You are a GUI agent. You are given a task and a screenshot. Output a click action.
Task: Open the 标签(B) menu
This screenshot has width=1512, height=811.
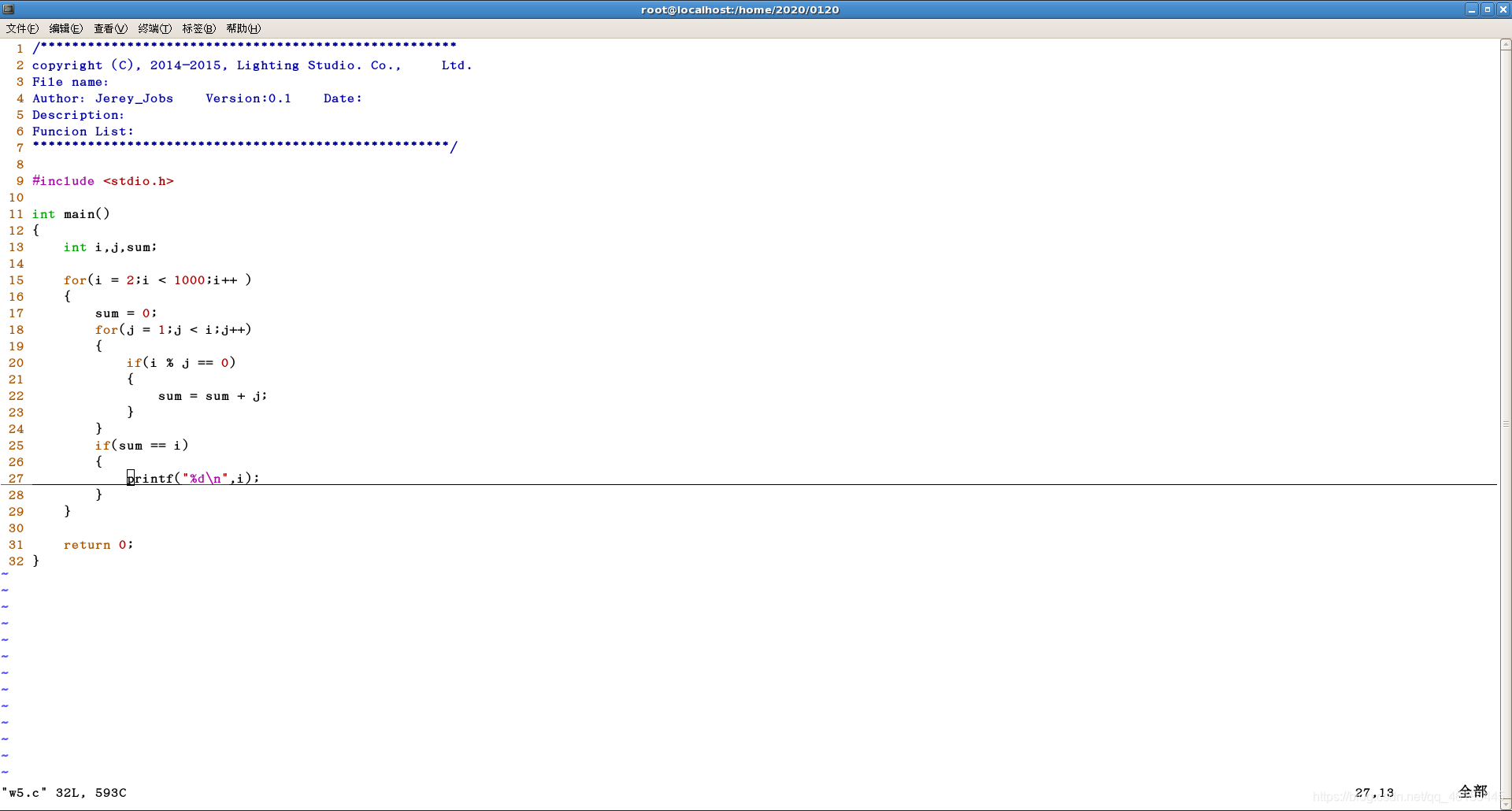(198, 28)
